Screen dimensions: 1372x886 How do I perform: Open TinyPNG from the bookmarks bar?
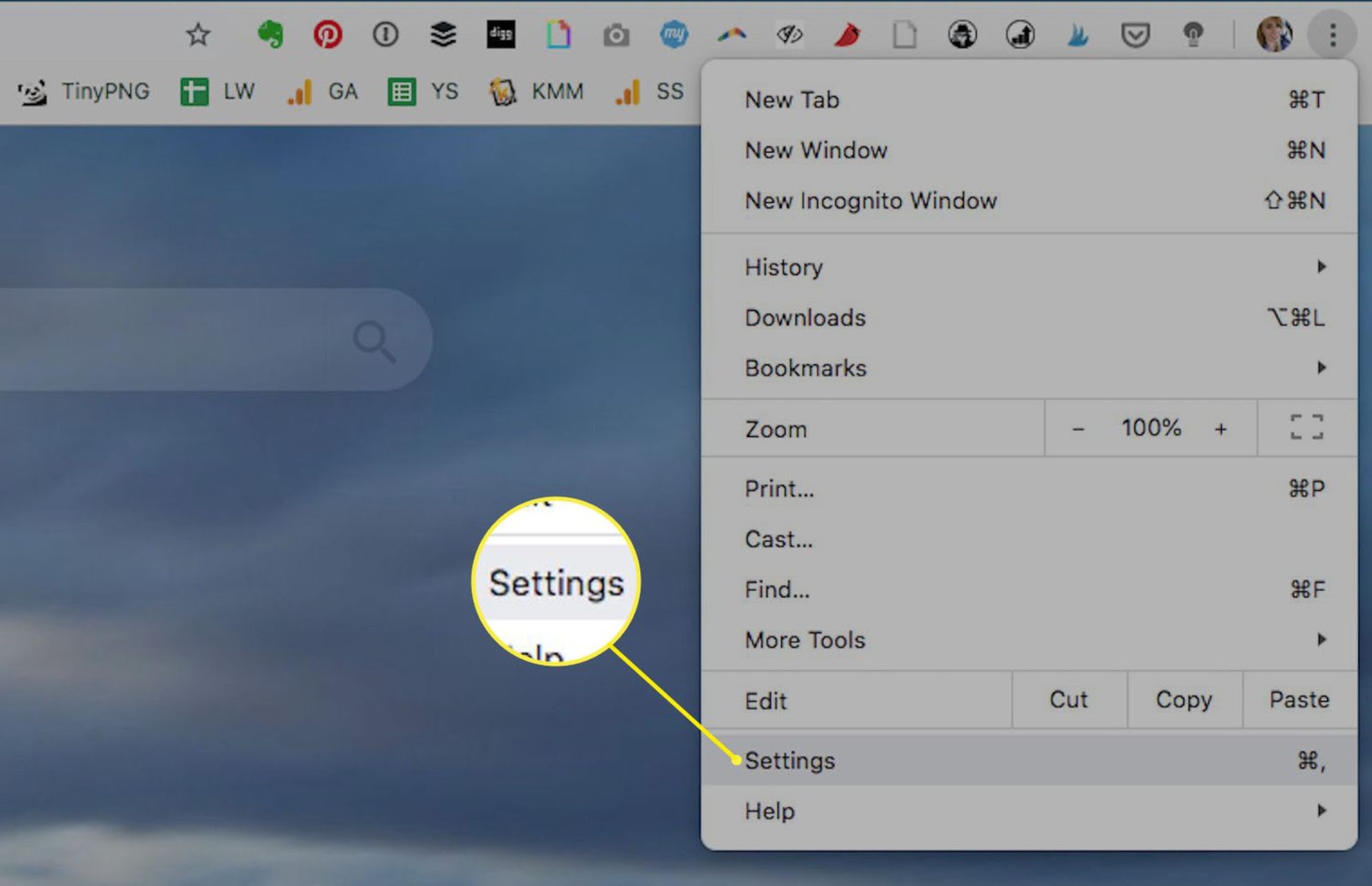tap(83, 91)
